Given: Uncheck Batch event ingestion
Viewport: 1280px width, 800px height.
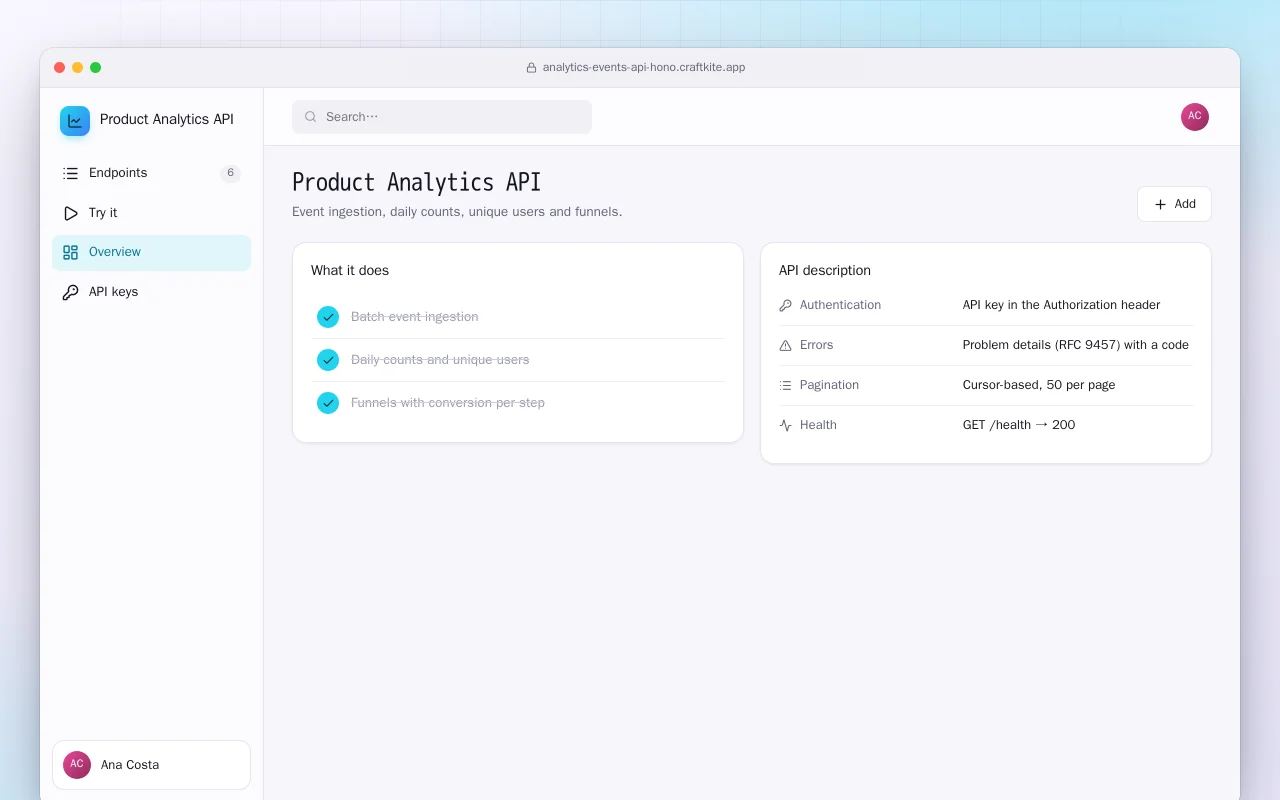Looking at the screenshot, I should click(328, 317).
